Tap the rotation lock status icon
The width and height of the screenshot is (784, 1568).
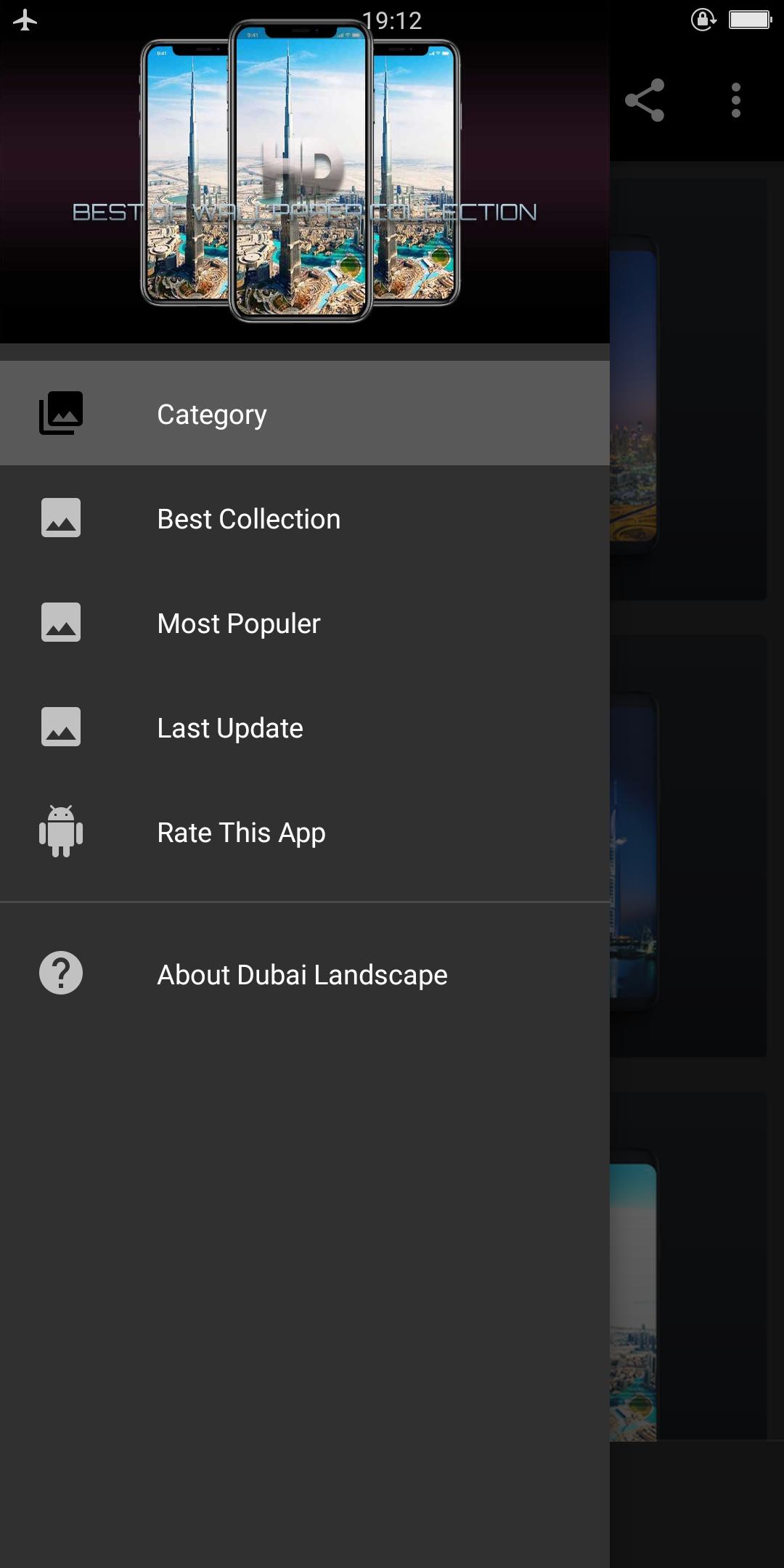click(703, 20)
